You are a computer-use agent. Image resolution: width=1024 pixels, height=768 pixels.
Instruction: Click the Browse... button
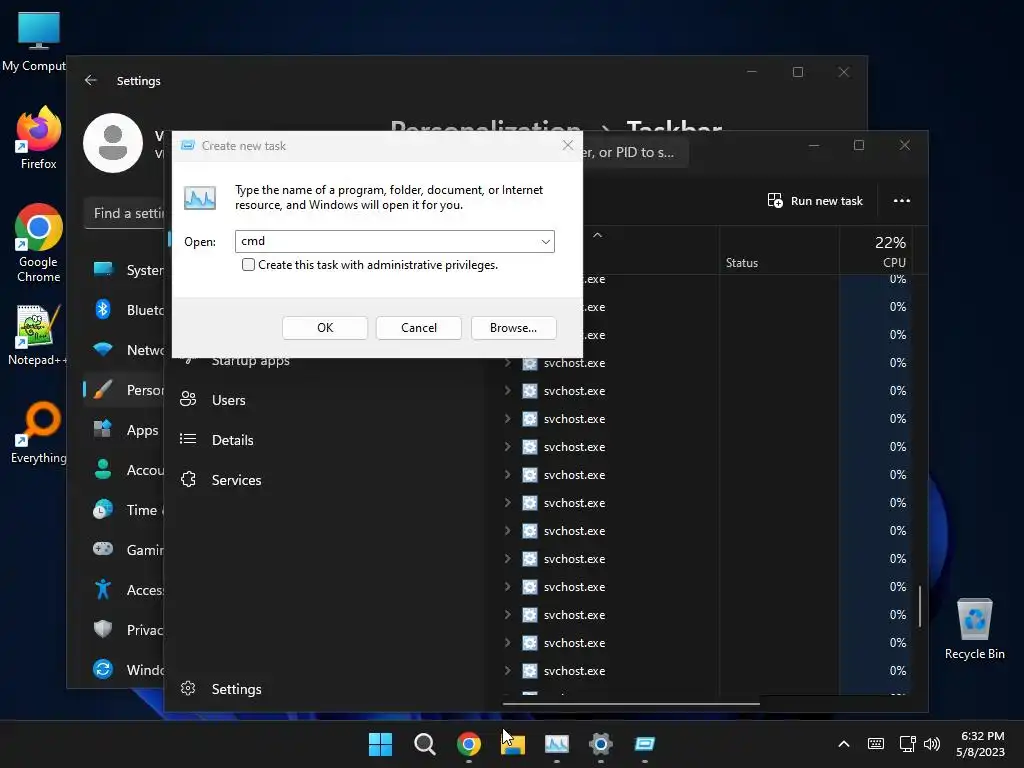tap(513, 328)
